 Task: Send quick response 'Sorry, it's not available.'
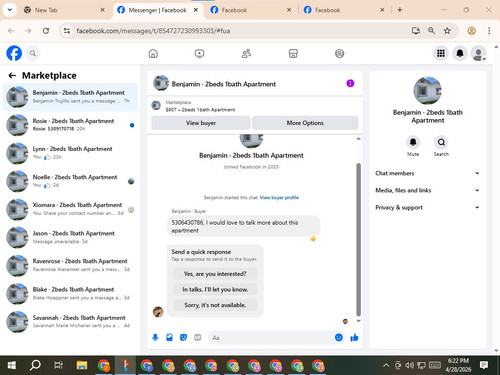click(215, 305)
